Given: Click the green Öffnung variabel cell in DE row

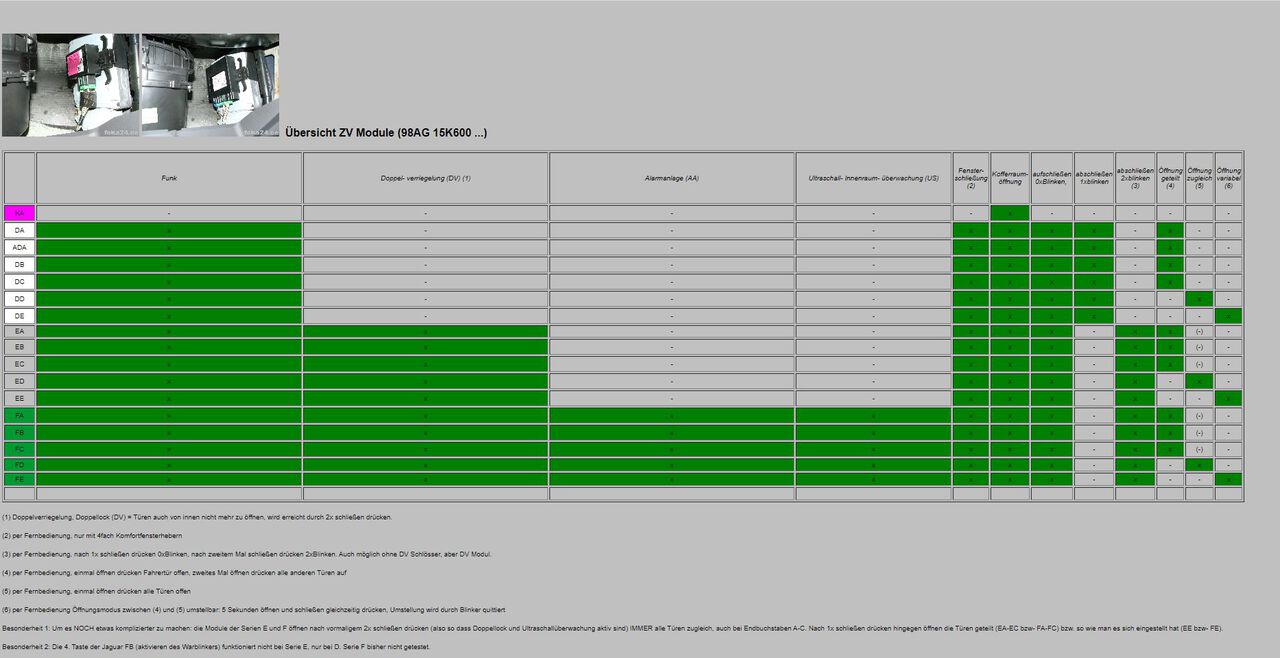Looking at the screenshot, I should point(1229,315).
